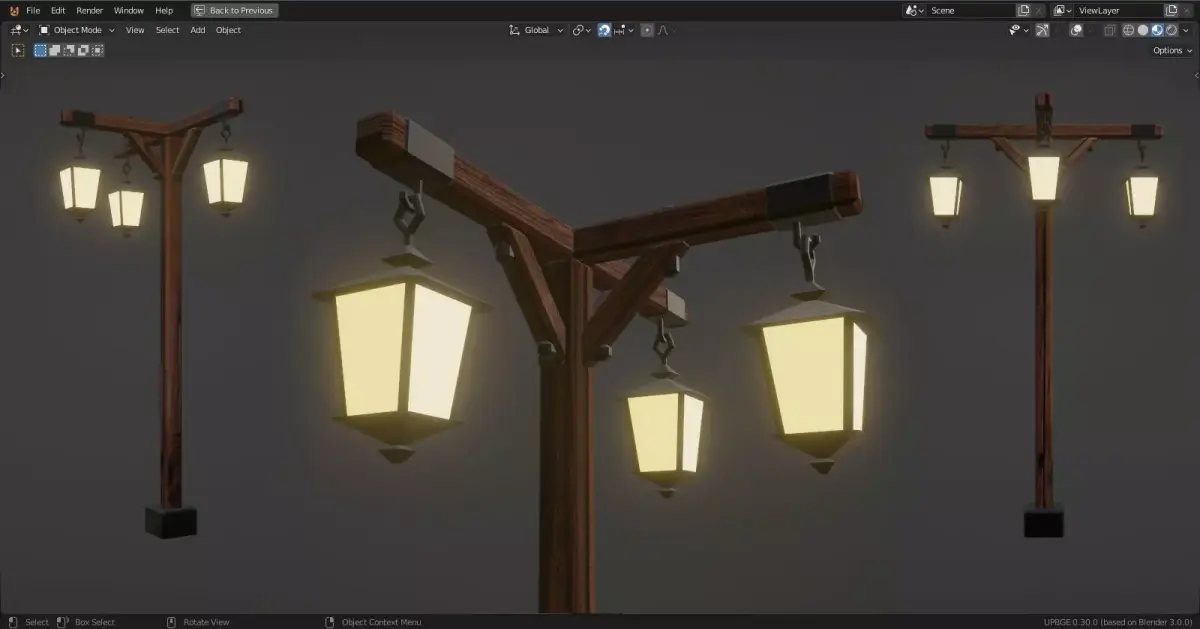Switch to material preview shading
1200x629 pixels.
click(1157, 30)
